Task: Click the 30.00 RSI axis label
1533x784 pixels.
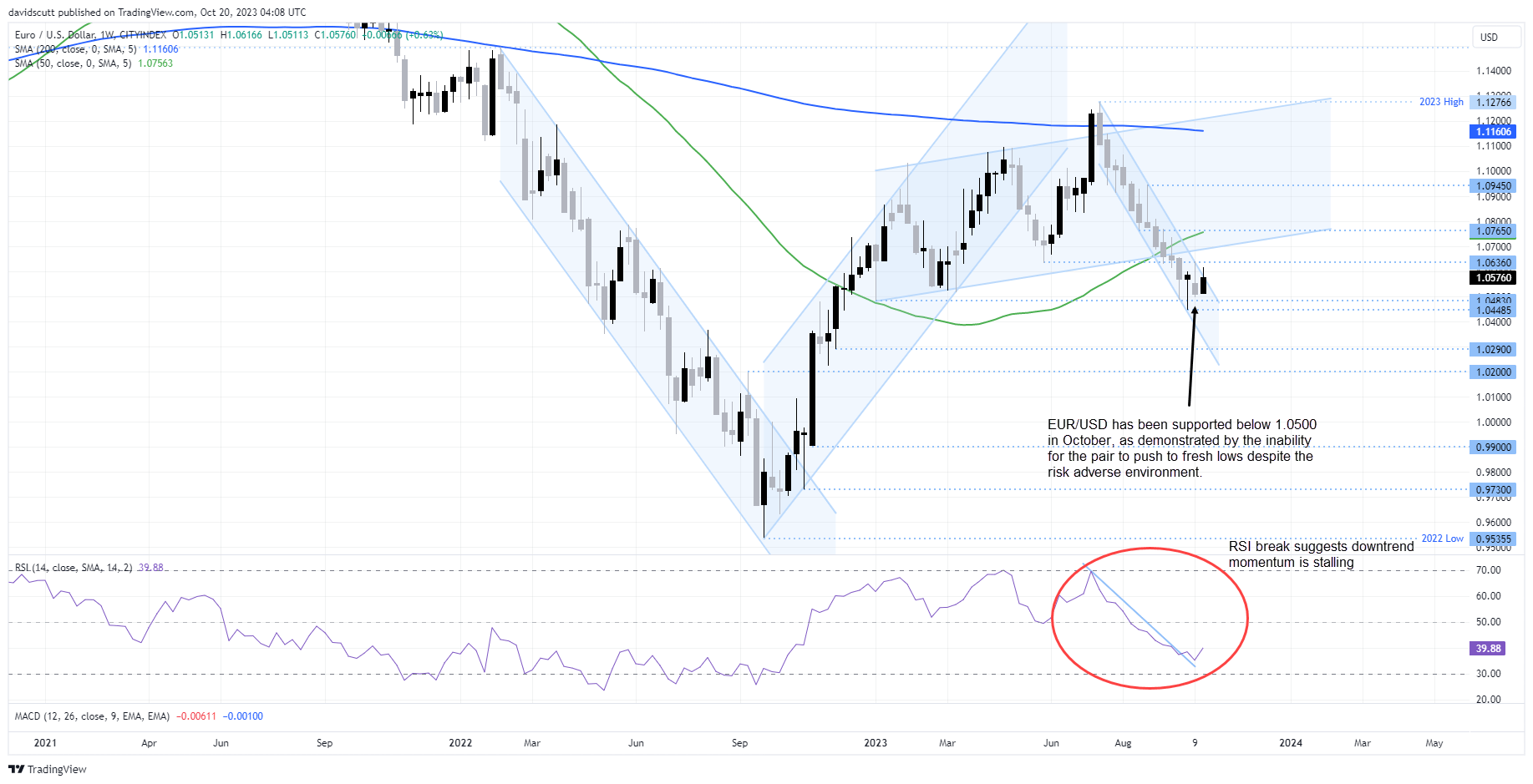Action: 1489,674
